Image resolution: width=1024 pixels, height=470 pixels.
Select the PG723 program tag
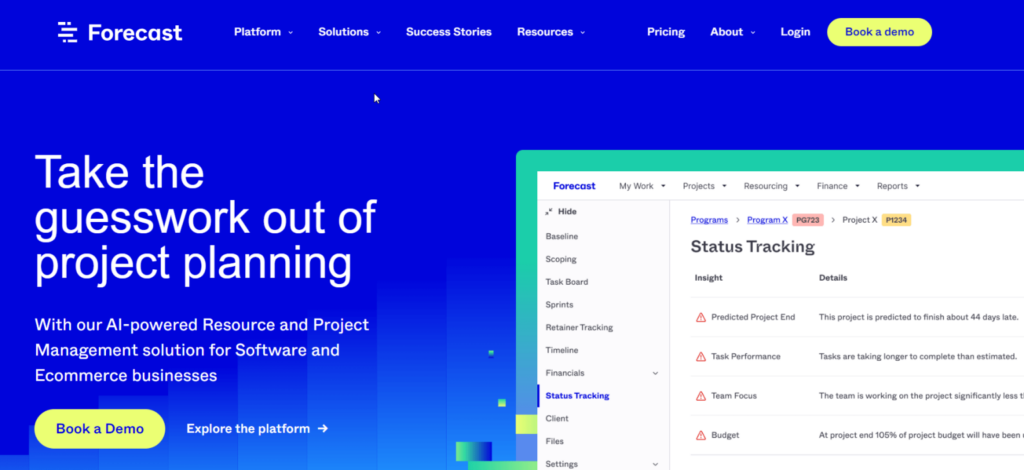click(x=807, y=220)
